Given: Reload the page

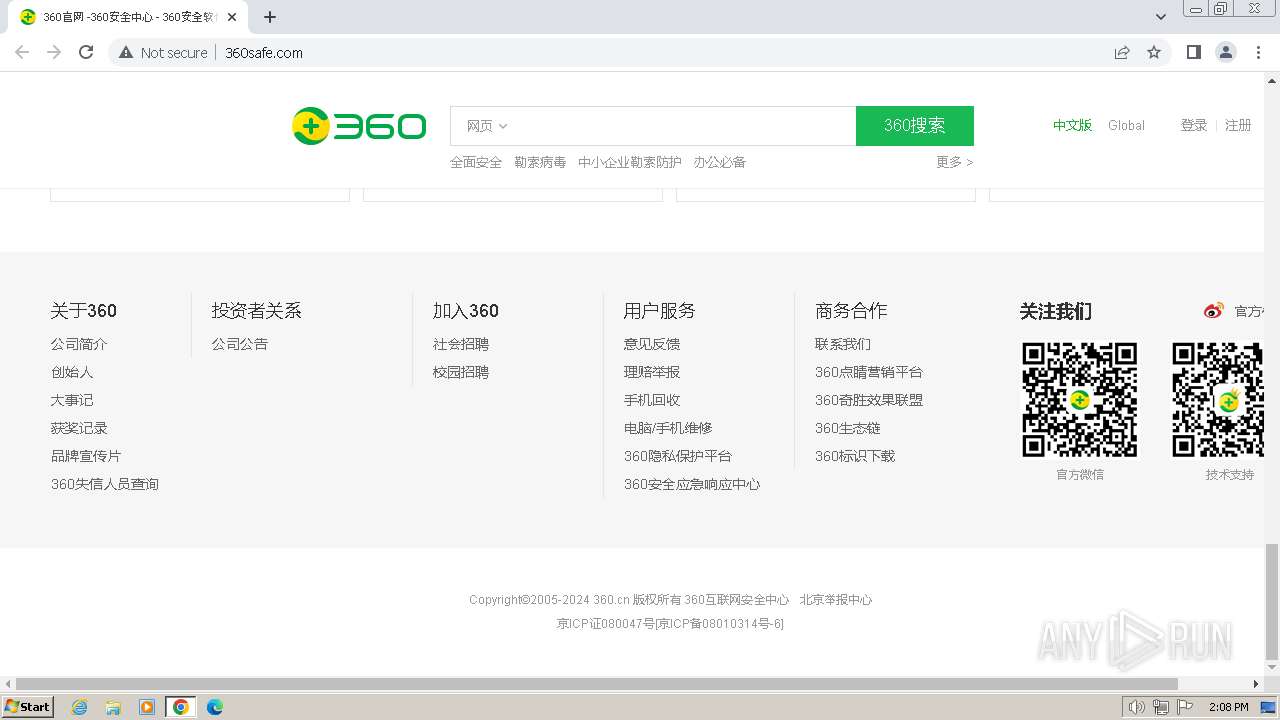Looking at the screenshot, I should coord(86,52).
